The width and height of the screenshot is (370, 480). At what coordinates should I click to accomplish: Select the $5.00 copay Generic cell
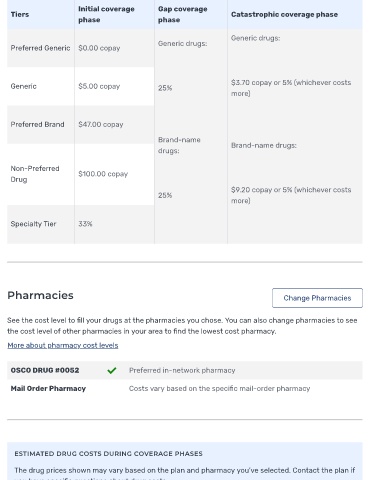[x=114, y=86]
